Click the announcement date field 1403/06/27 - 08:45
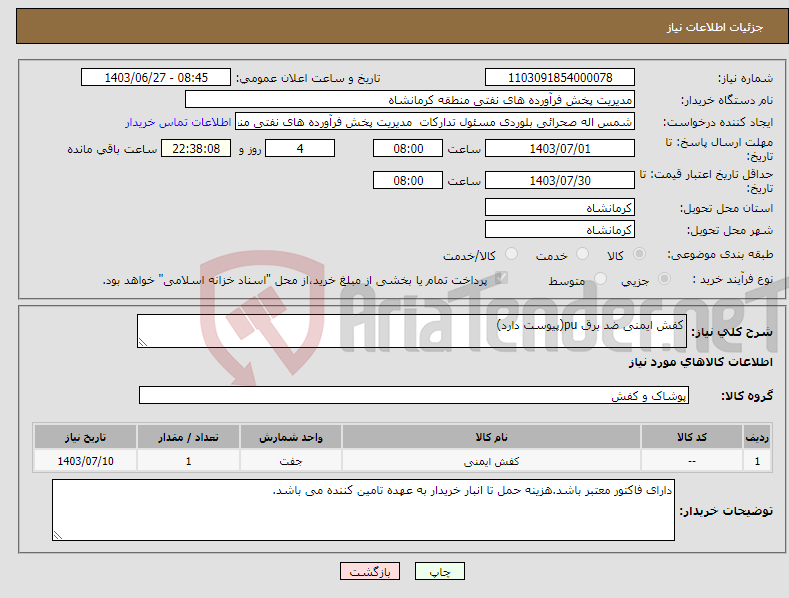 point(155,78)
